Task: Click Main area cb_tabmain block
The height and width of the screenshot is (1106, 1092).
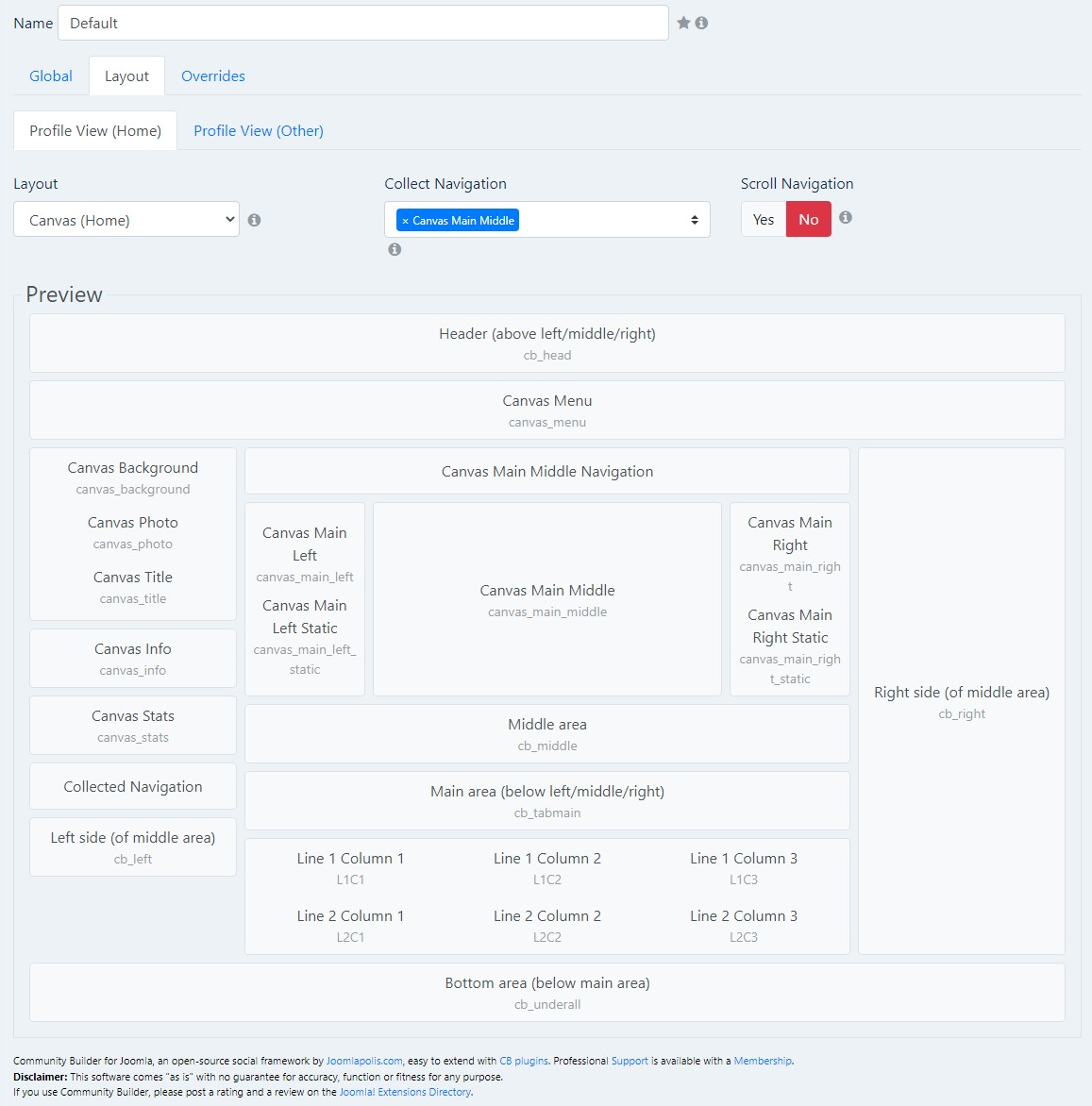Action: (x=547, y=800)
